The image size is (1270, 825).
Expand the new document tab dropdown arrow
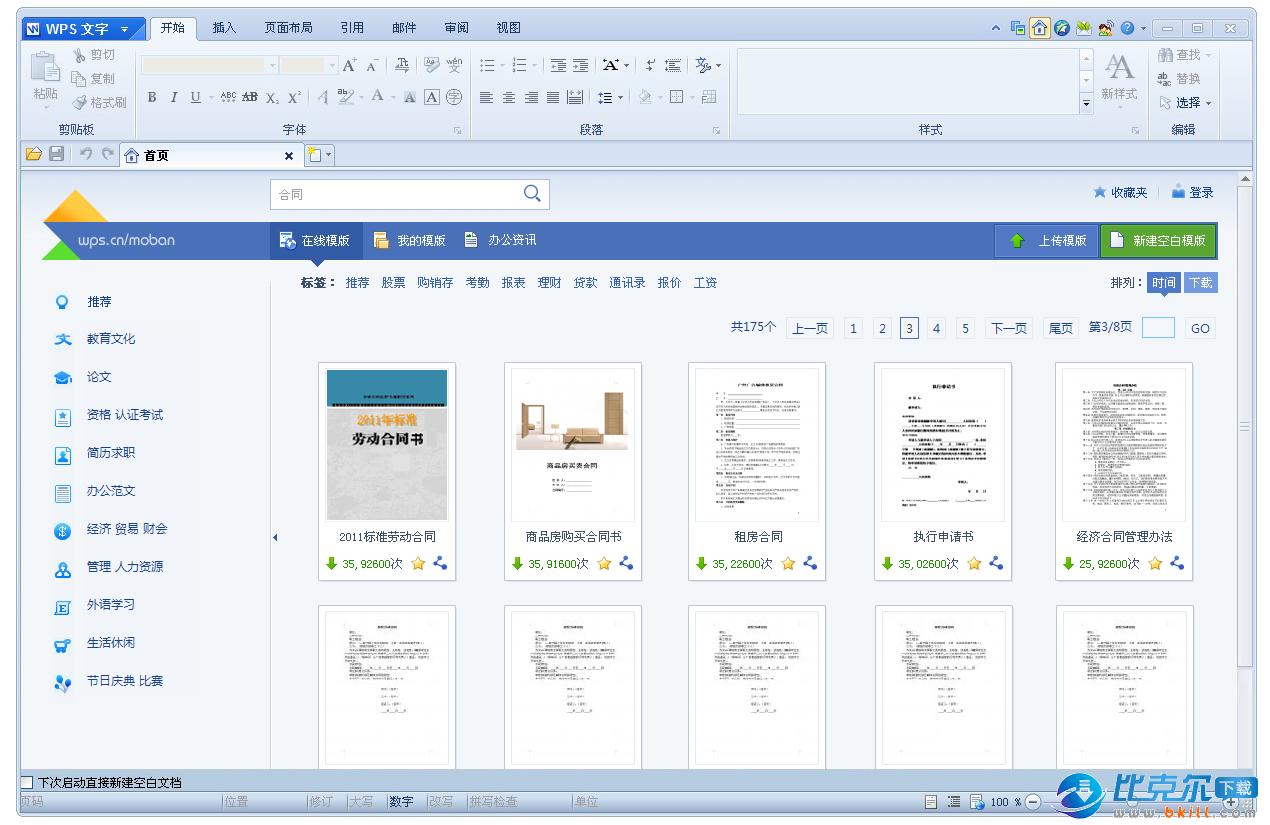click(x=328, y=155)
